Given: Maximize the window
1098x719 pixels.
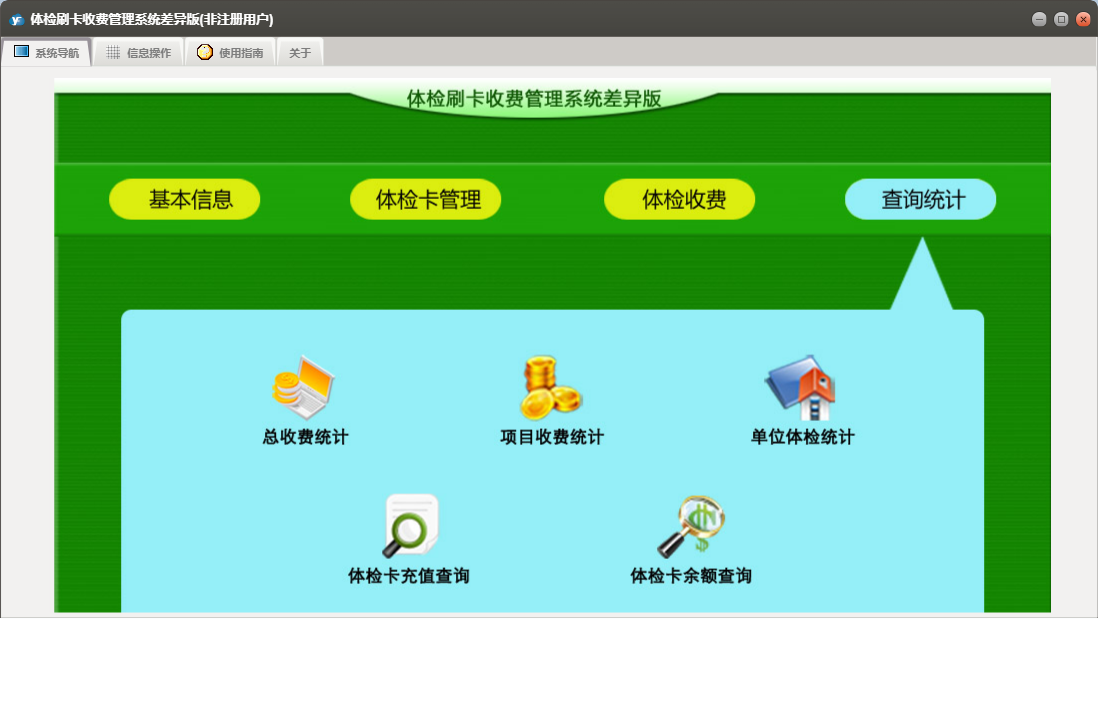Looking at the screenshot, I should [1061, 20].
